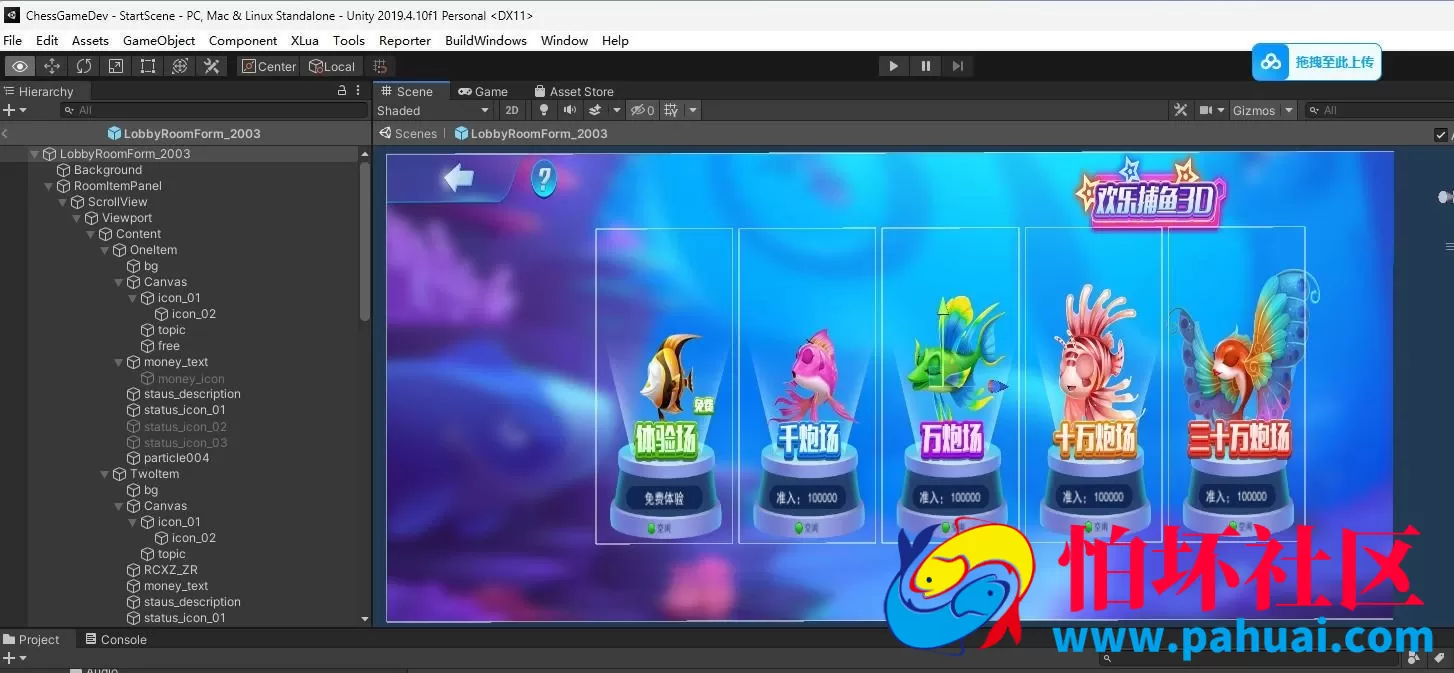Screen dimensions: 1454x673
Task: Select Background object in Hierarchy
Action: click(x=108, y=170)
